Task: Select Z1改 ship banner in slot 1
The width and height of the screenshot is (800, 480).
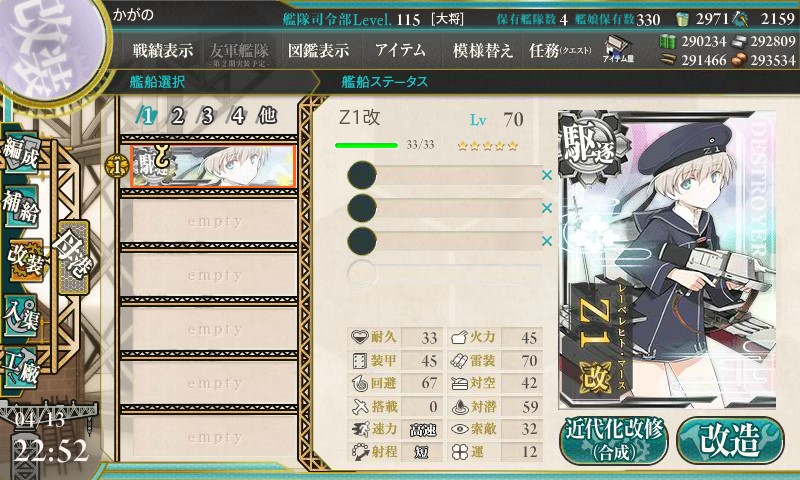Action: 213,166
